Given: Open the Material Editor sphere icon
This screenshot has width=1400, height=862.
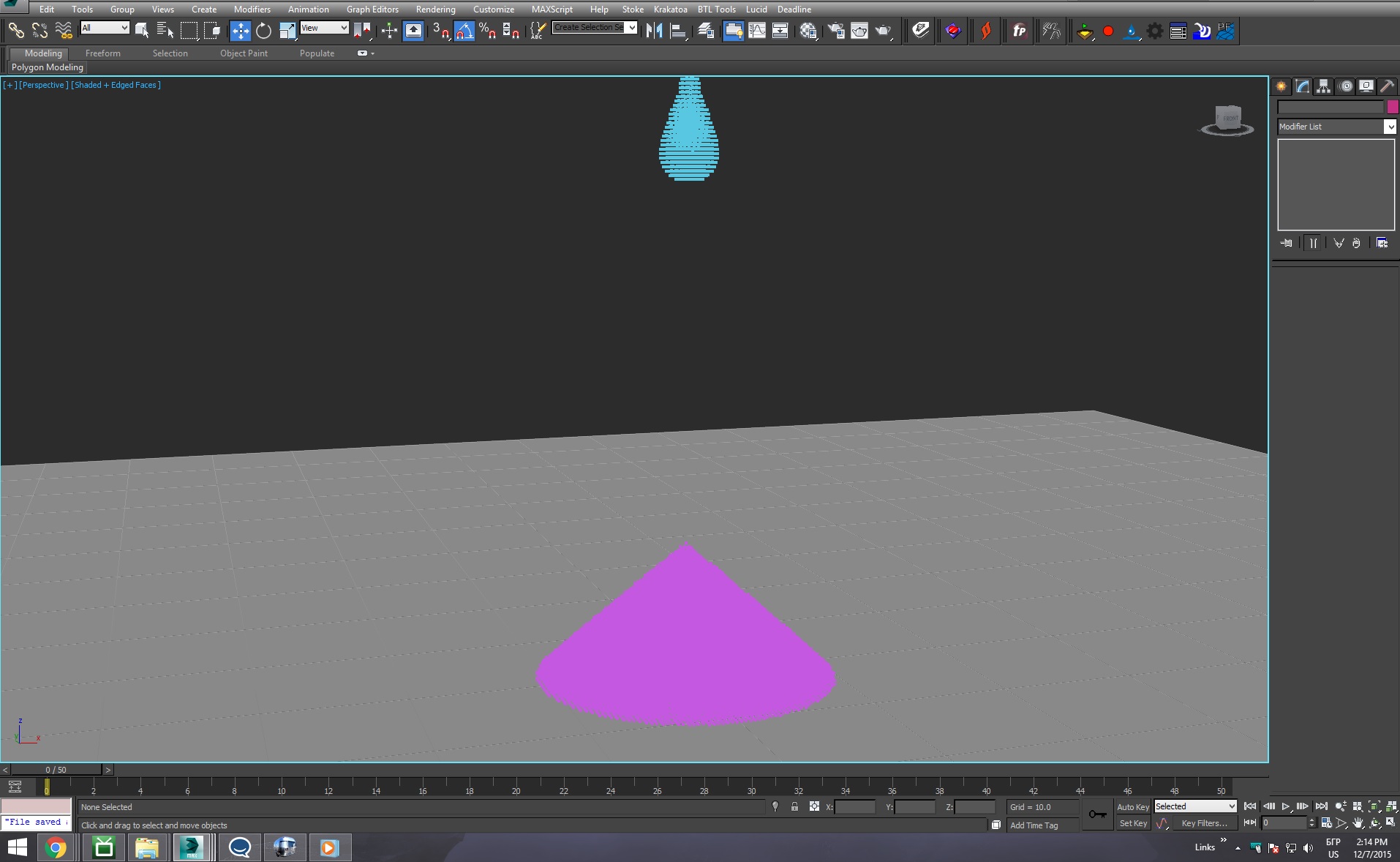Looking at the screenshot, I should 808,31.
